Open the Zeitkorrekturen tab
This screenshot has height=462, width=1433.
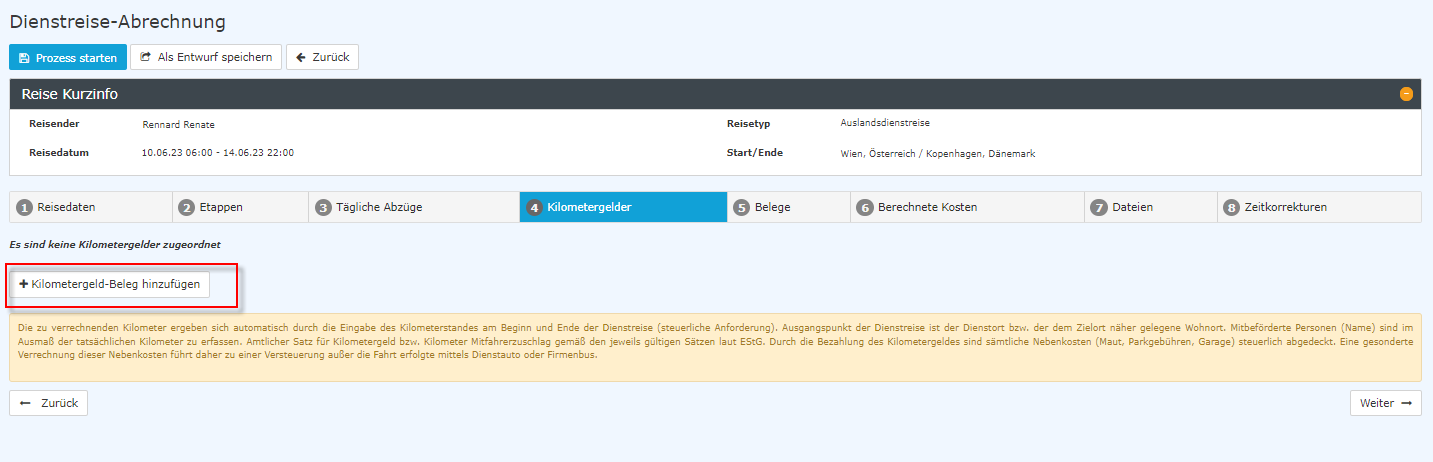pyautogui.click(x=1318, y=207)
